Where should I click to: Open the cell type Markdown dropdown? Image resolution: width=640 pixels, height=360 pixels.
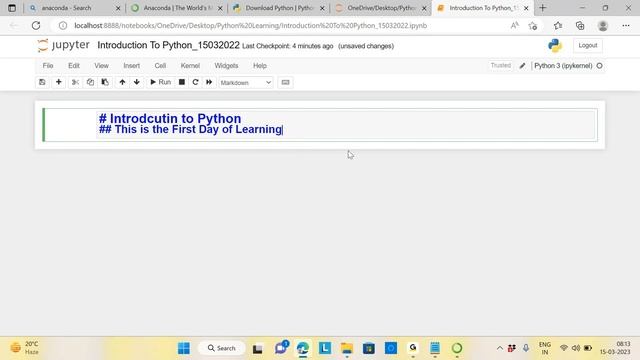point(246,82)
